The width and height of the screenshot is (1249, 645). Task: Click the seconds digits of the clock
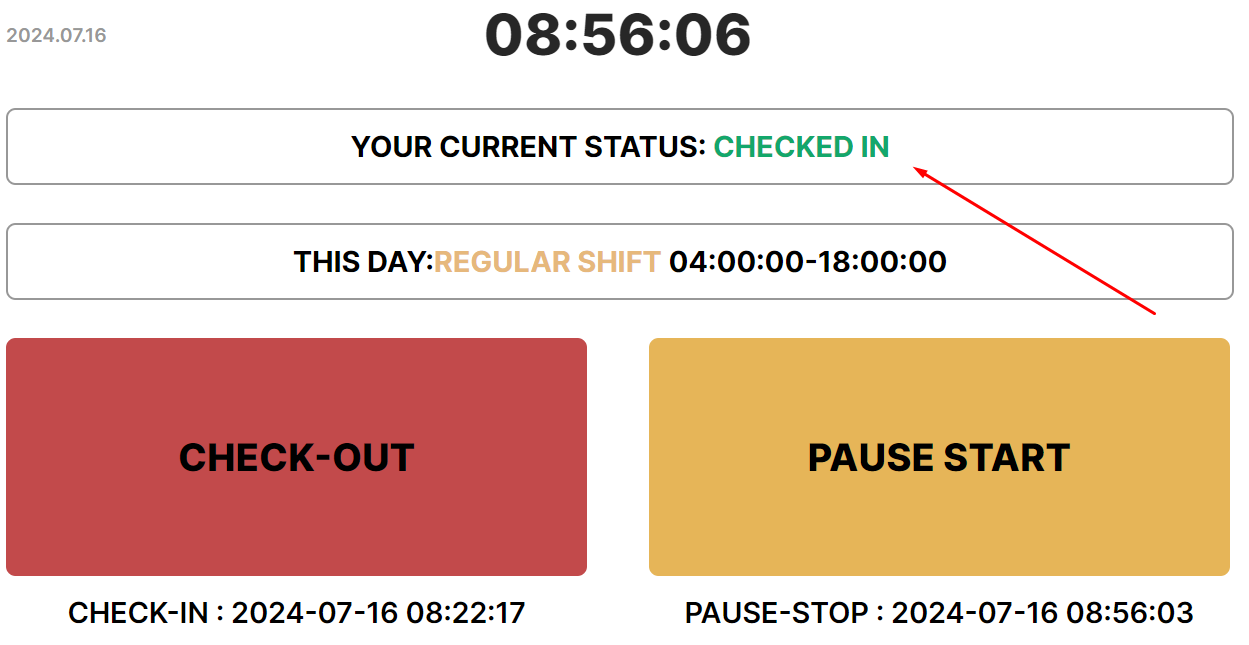coord(712,35)
